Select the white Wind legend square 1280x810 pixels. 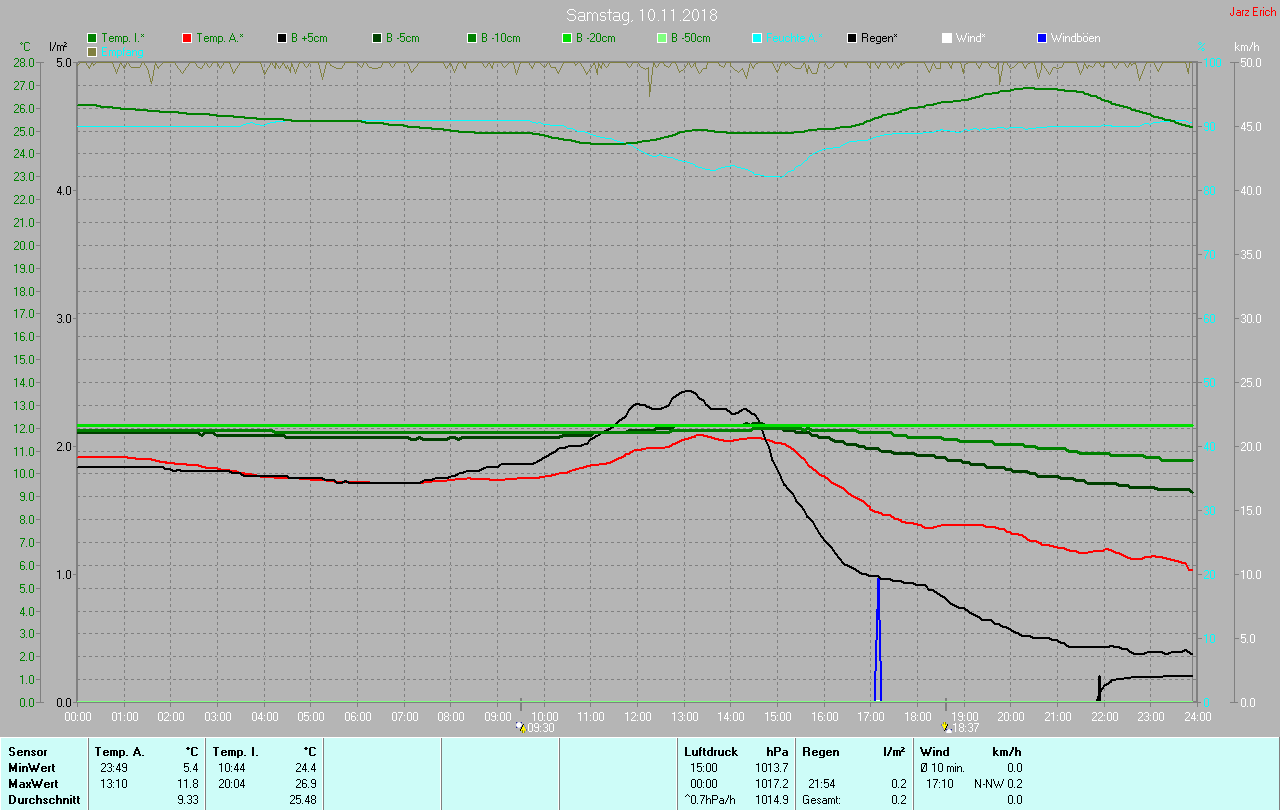(947, 38)
